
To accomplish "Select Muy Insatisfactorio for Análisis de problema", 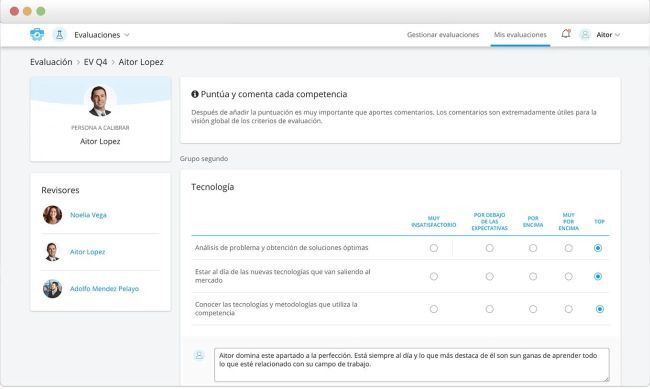I will 434,248.
